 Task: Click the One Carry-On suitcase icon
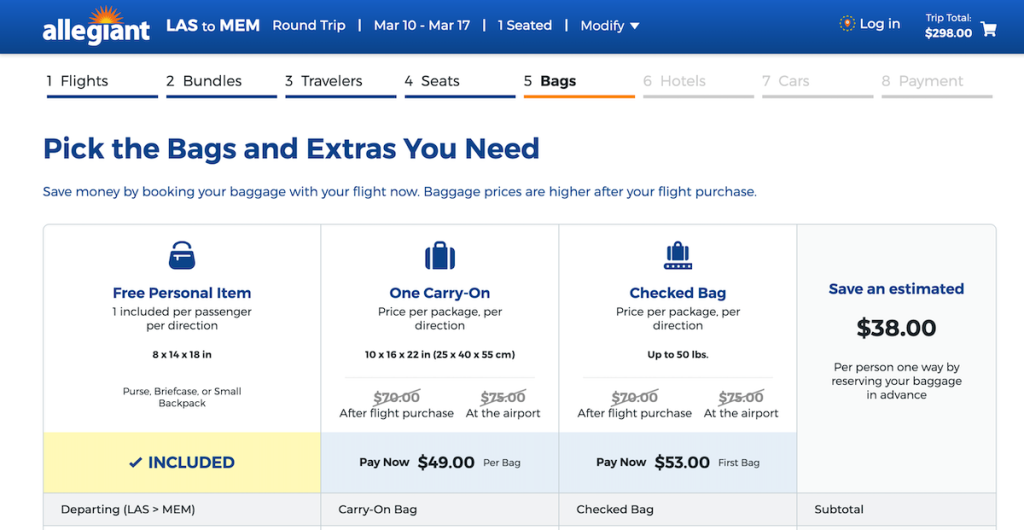click(x=440, y=255)
